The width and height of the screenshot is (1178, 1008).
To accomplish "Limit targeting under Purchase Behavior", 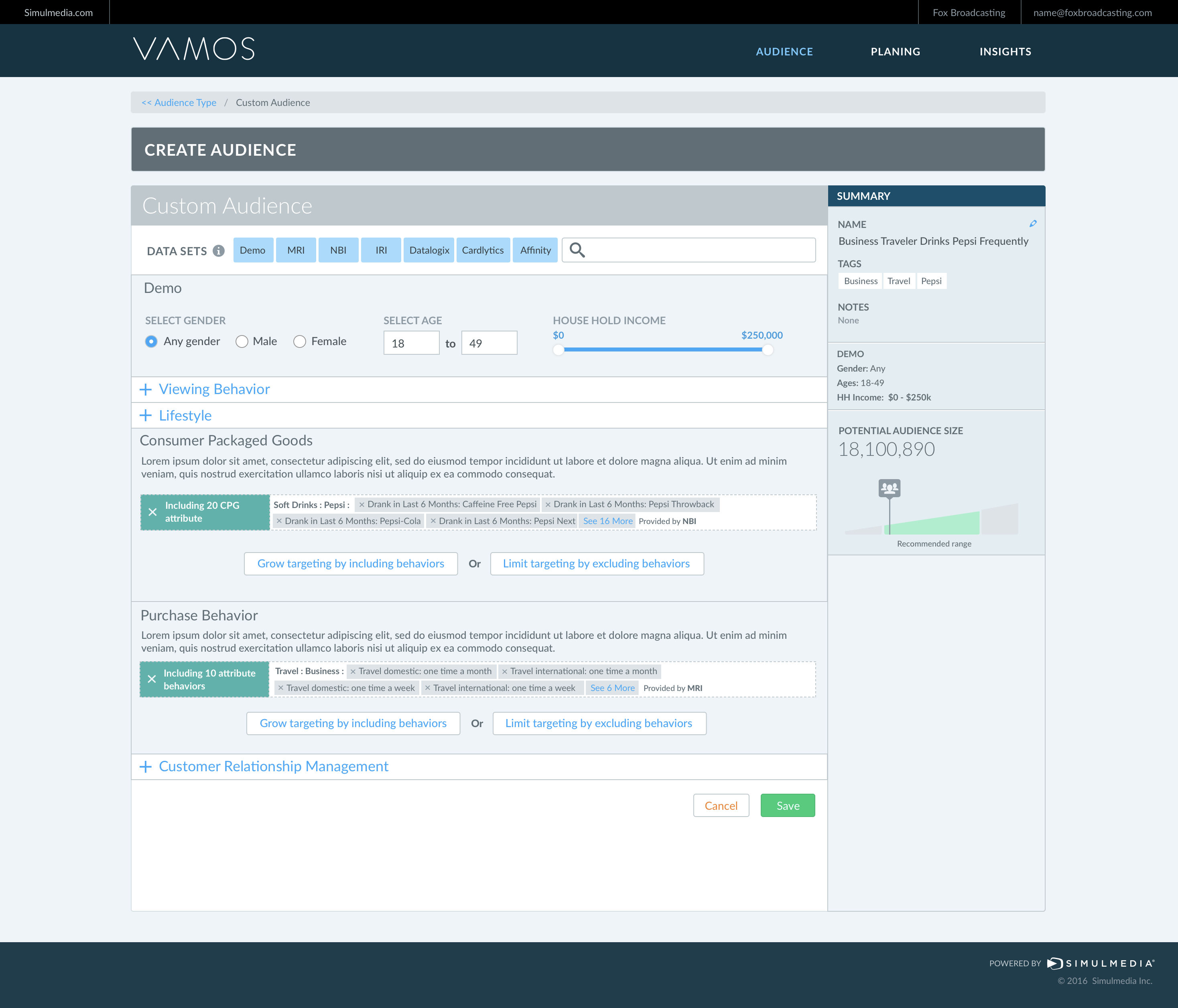I will (599, 723).
